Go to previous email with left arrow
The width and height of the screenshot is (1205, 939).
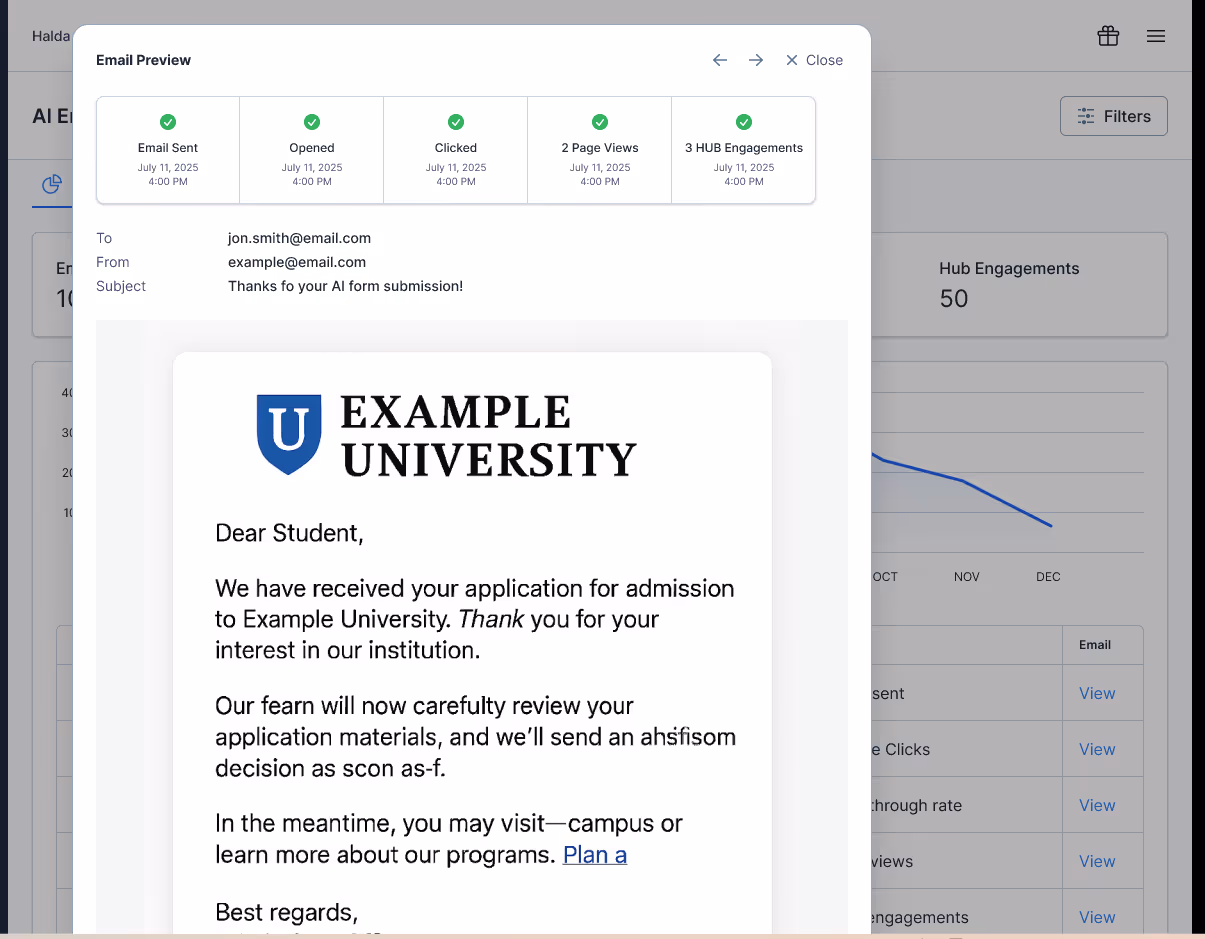[720, 60]
